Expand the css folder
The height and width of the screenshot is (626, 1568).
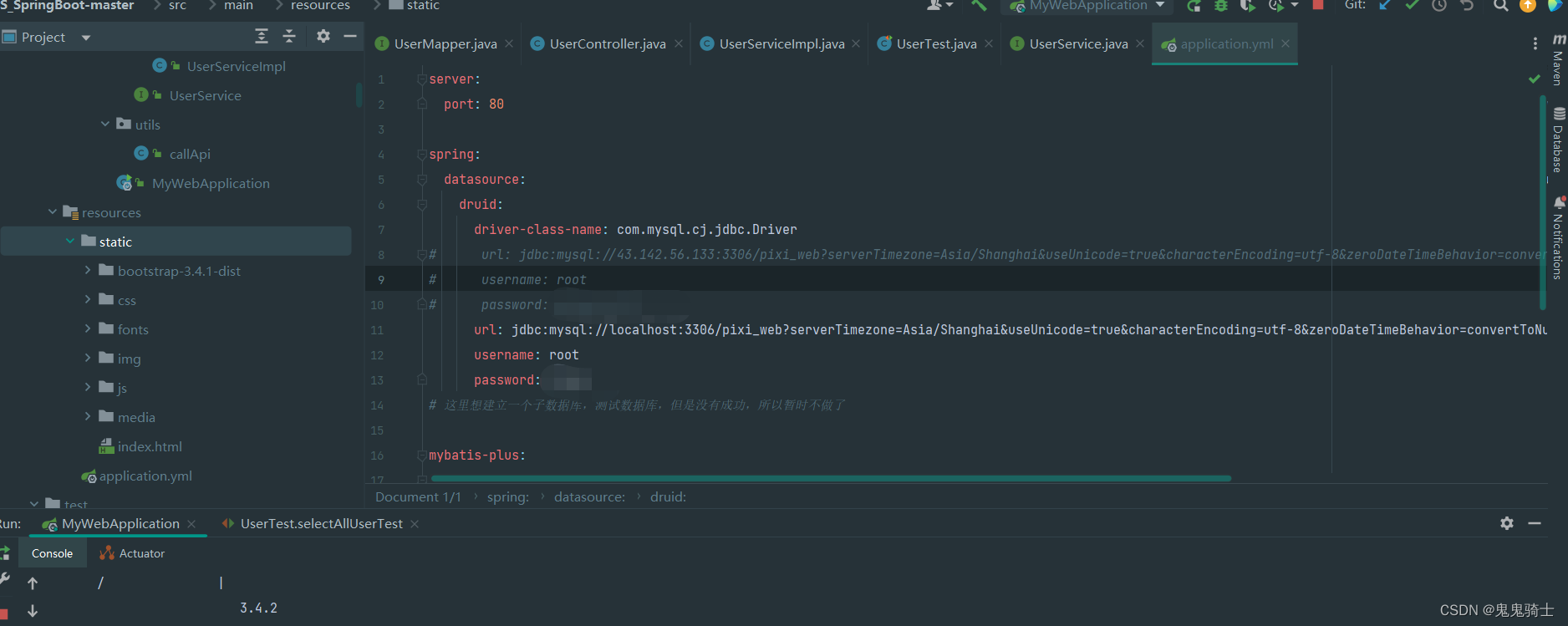[x=88, y=299]
